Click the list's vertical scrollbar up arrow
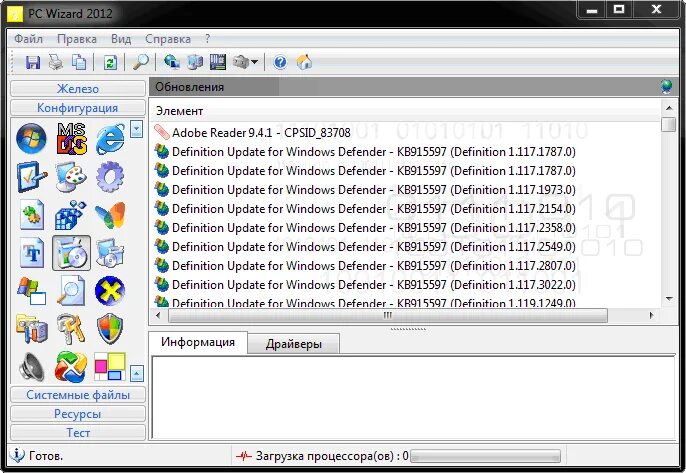The image size is (686, 473). pyautogui.click(x=669, y=108)
